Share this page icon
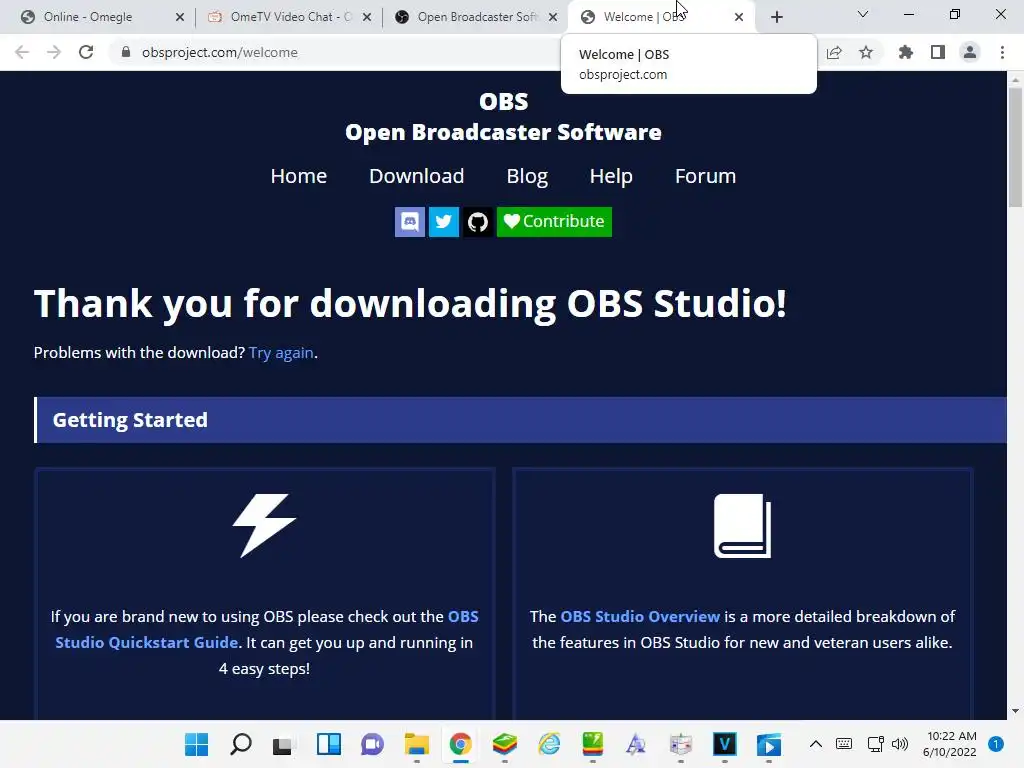Screen dimensions: 1024x768 pos(834,52)
